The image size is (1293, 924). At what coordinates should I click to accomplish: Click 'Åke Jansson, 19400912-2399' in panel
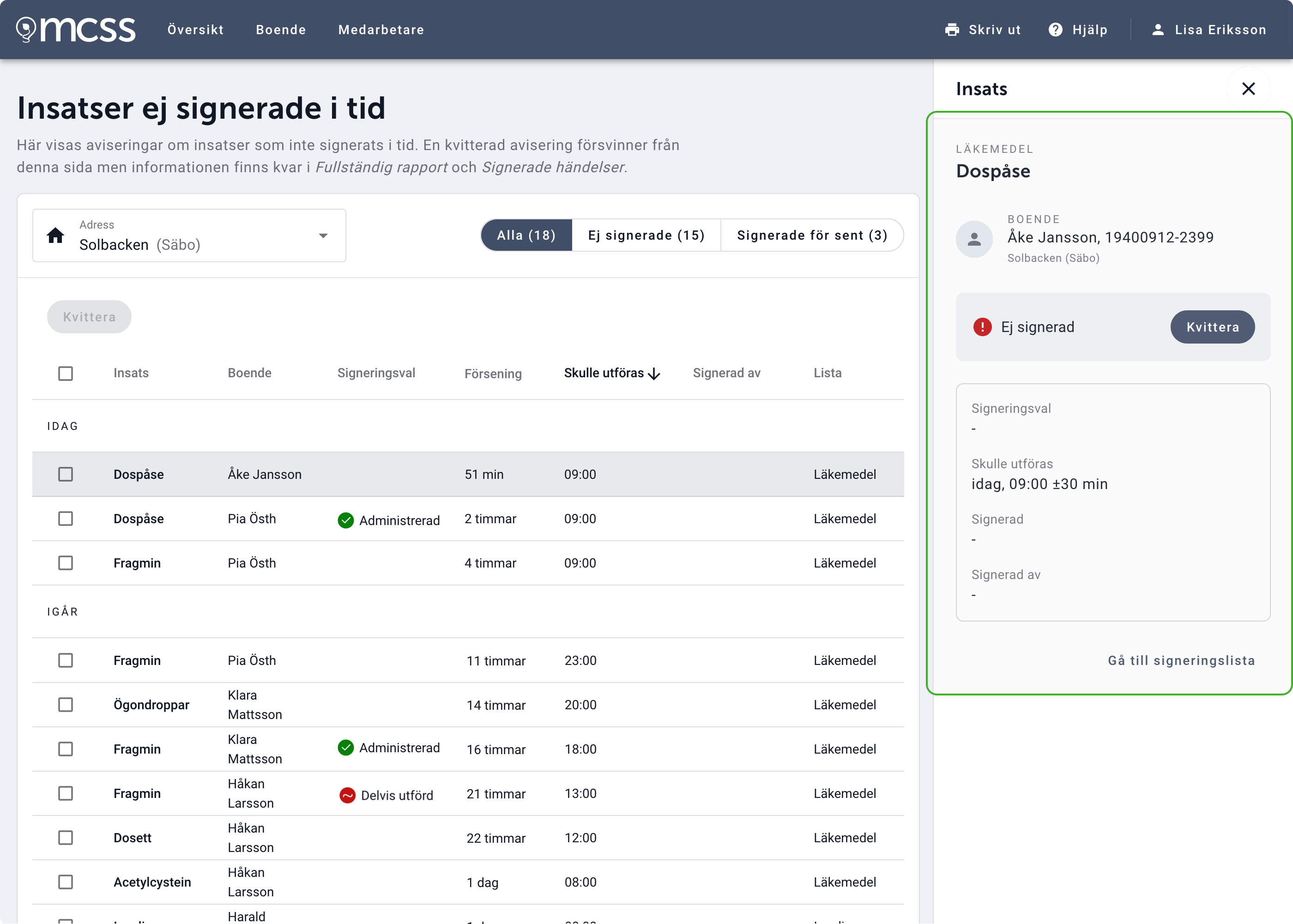point(1110,237)
